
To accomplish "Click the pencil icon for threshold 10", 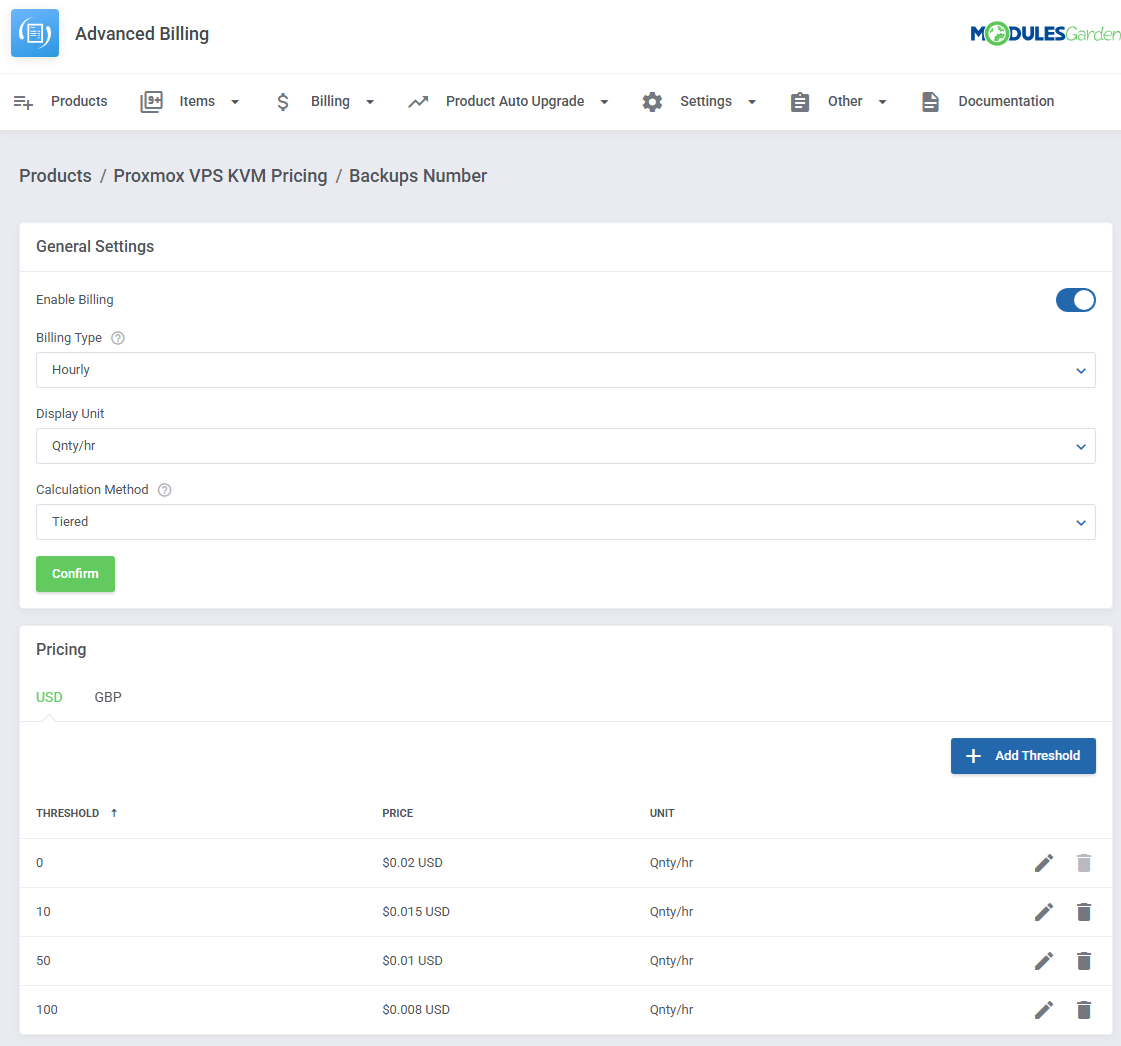I will pyautogui.click(x=1044, y=912).
